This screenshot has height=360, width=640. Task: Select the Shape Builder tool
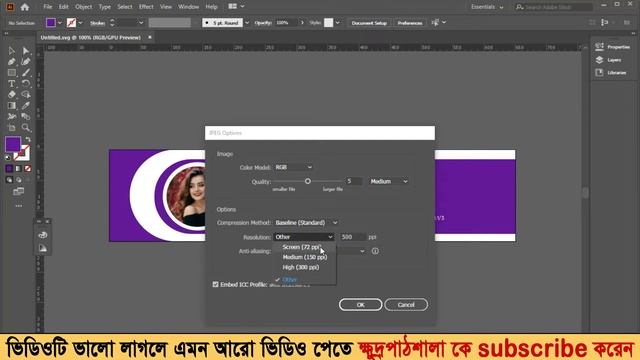26,95
